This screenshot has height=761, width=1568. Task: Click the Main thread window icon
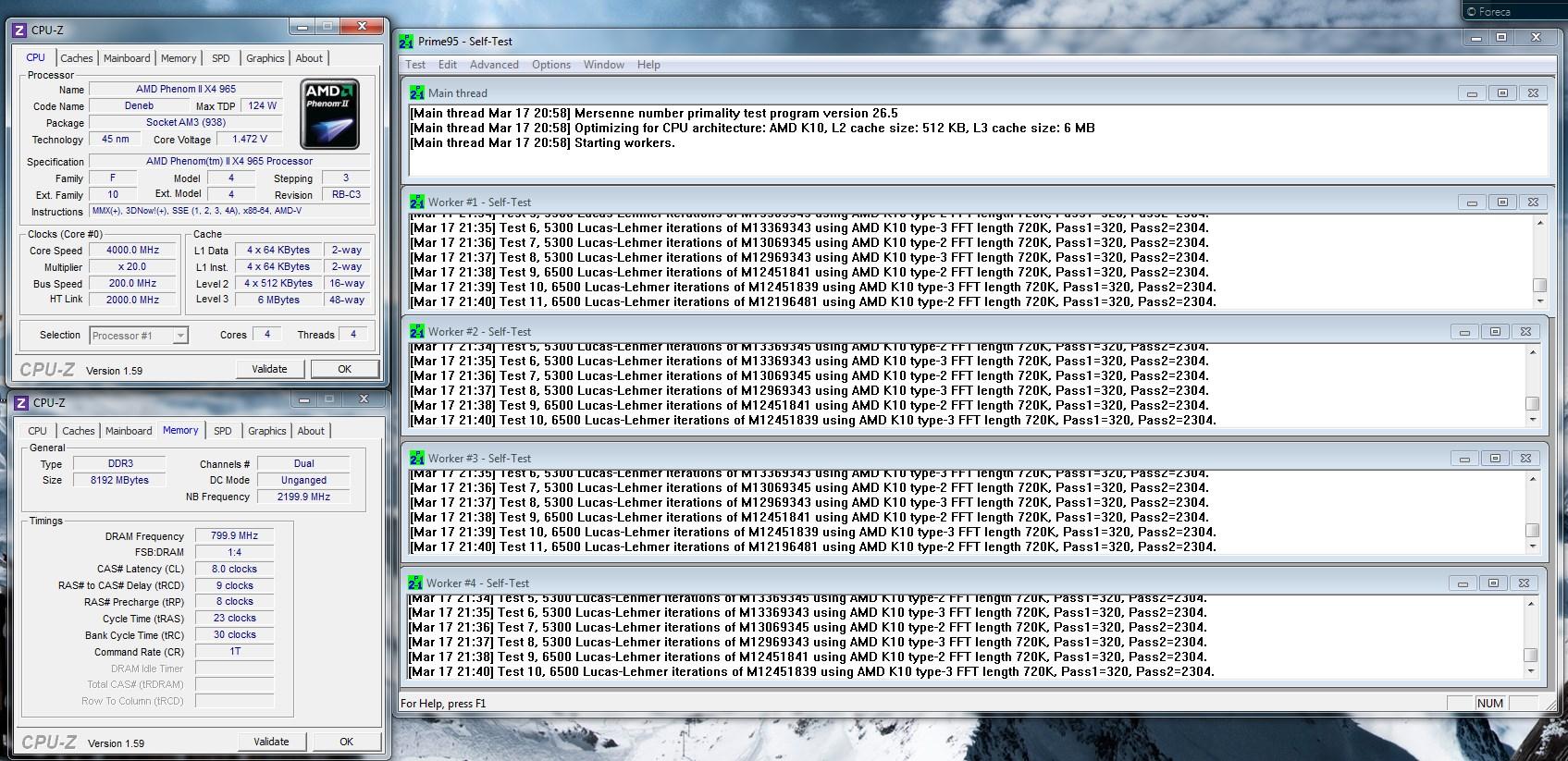[417, 92]
